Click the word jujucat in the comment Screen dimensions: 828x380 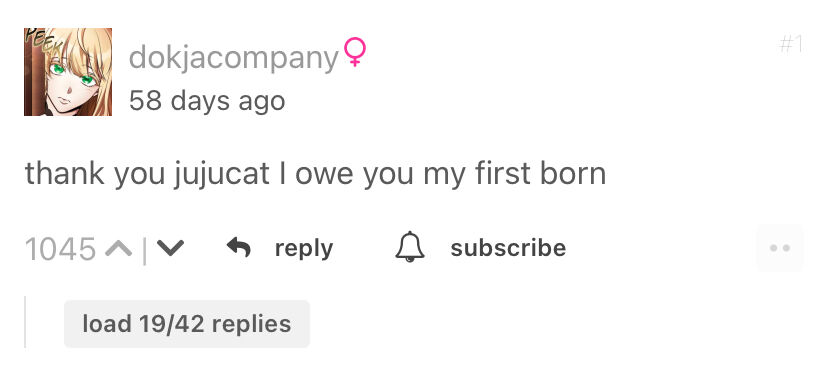[x=222, y=175]
